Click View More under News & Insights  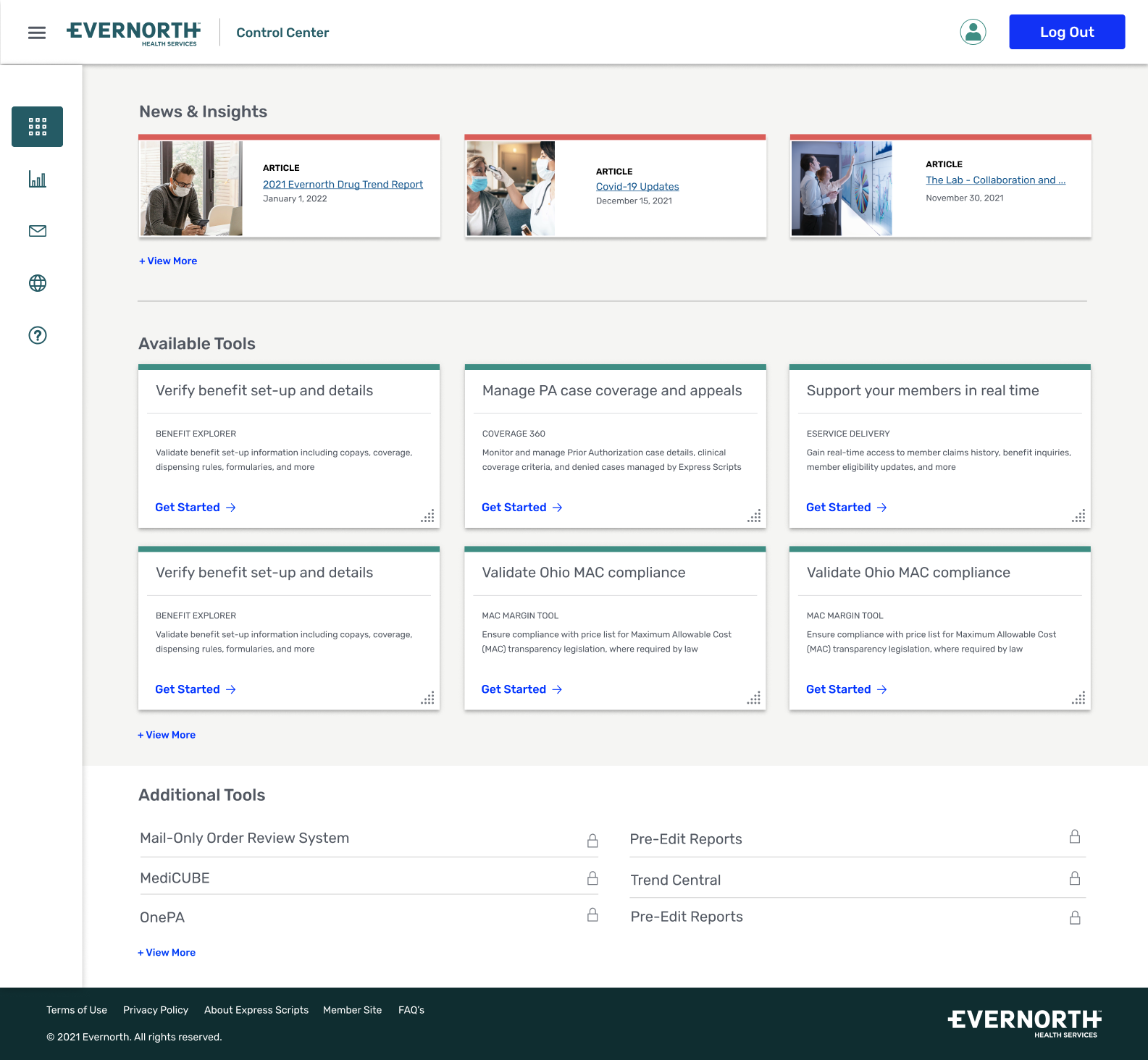pos(168,261)
